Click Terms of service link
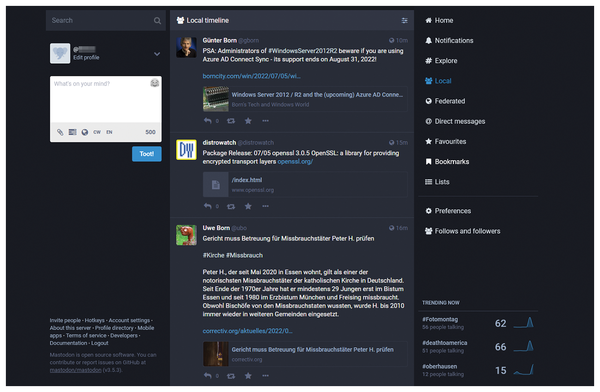The image size is (600, 392). click(x=86, y=336)
